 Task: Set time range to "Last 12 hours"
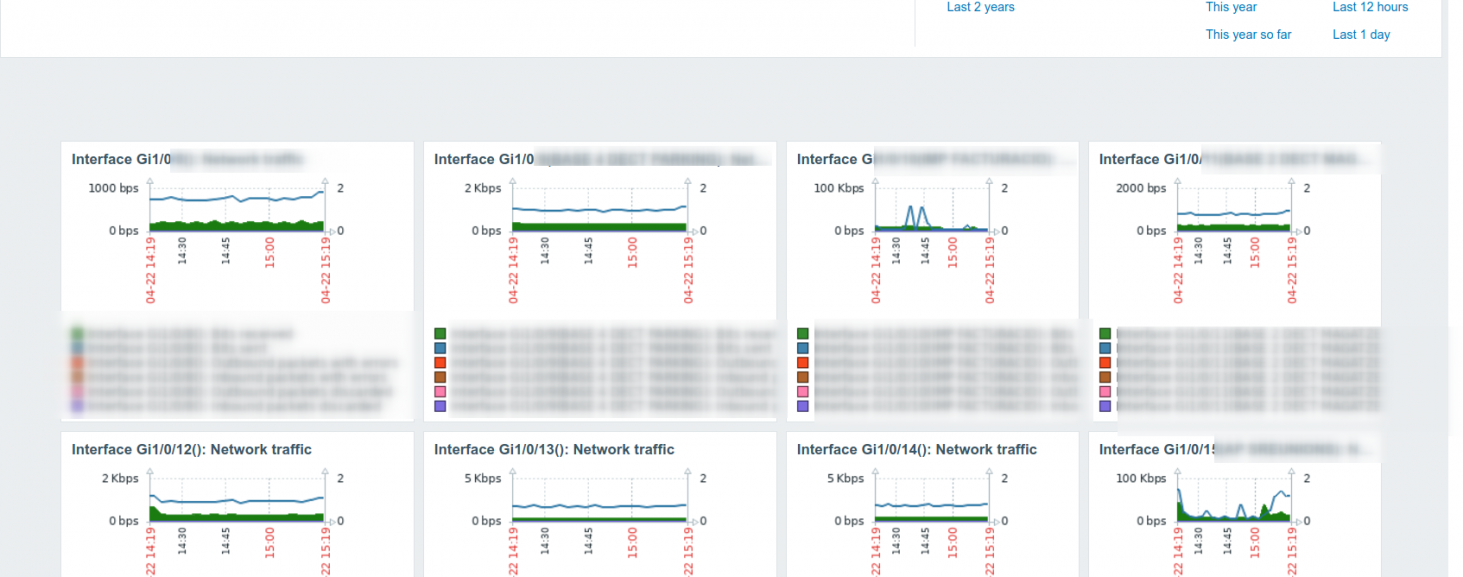click(1370, 7)
